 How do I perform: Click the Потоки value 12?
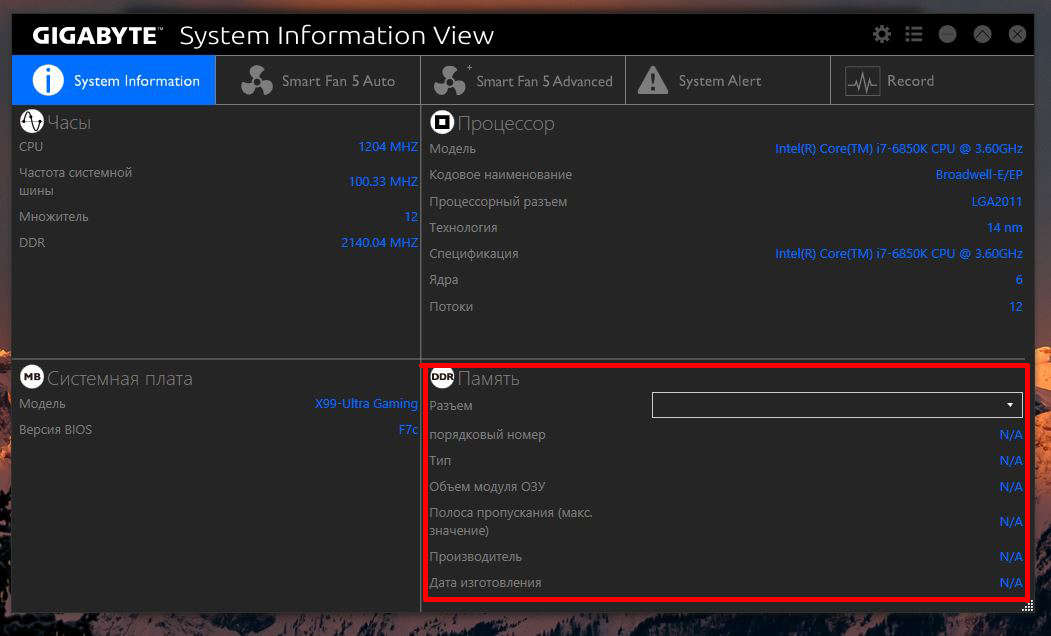(1015, 306)
